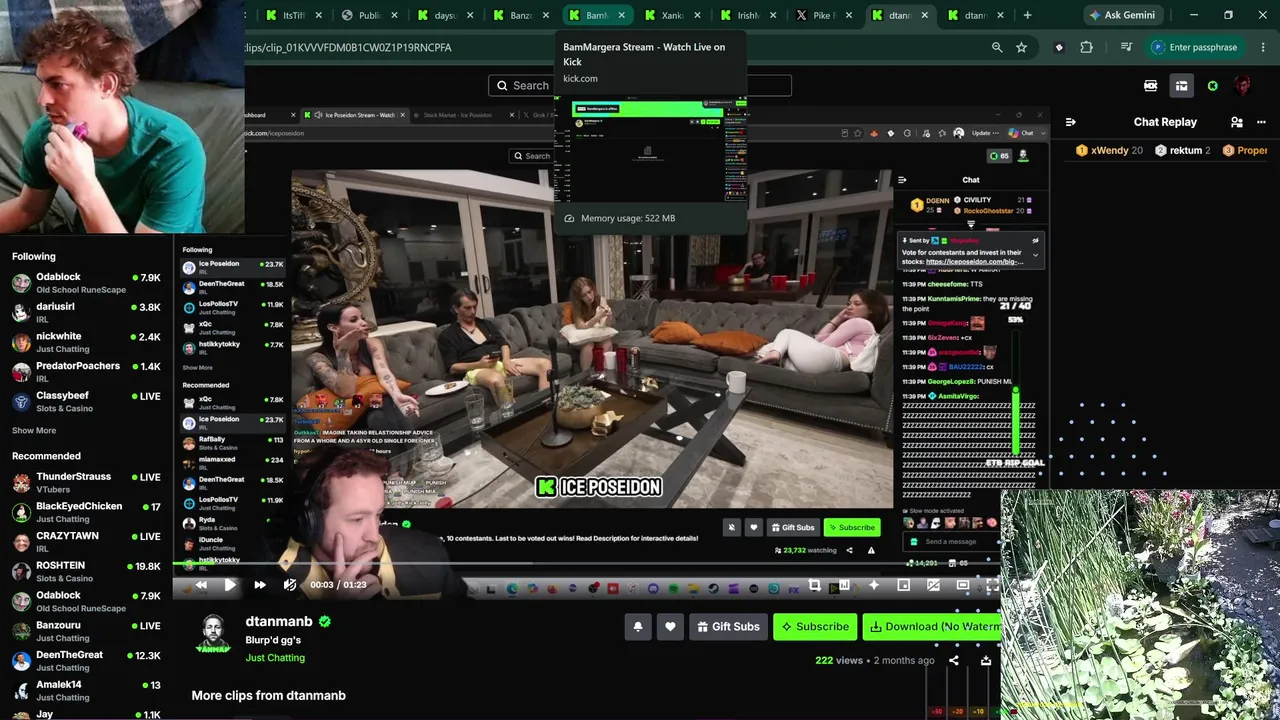This screenshot has width=1280, height=720.
Task: Select xWendy top gifter badge
Action: tap(1109, 150)
